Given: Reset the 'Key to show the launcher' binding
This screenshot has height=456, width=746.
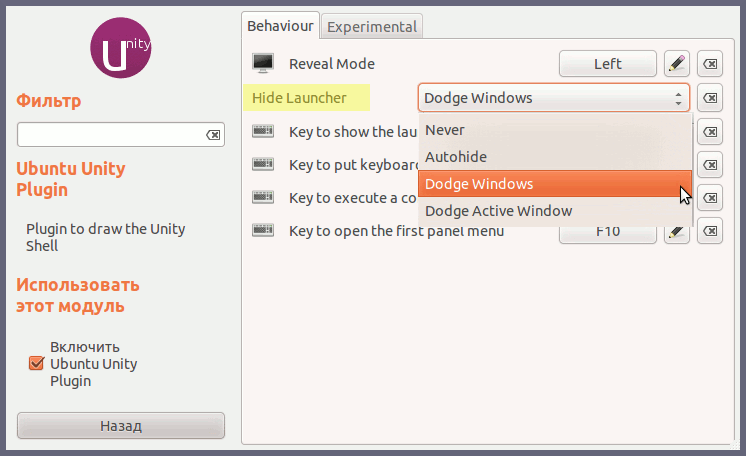Looking at the screenshot, I should [709, 132].
